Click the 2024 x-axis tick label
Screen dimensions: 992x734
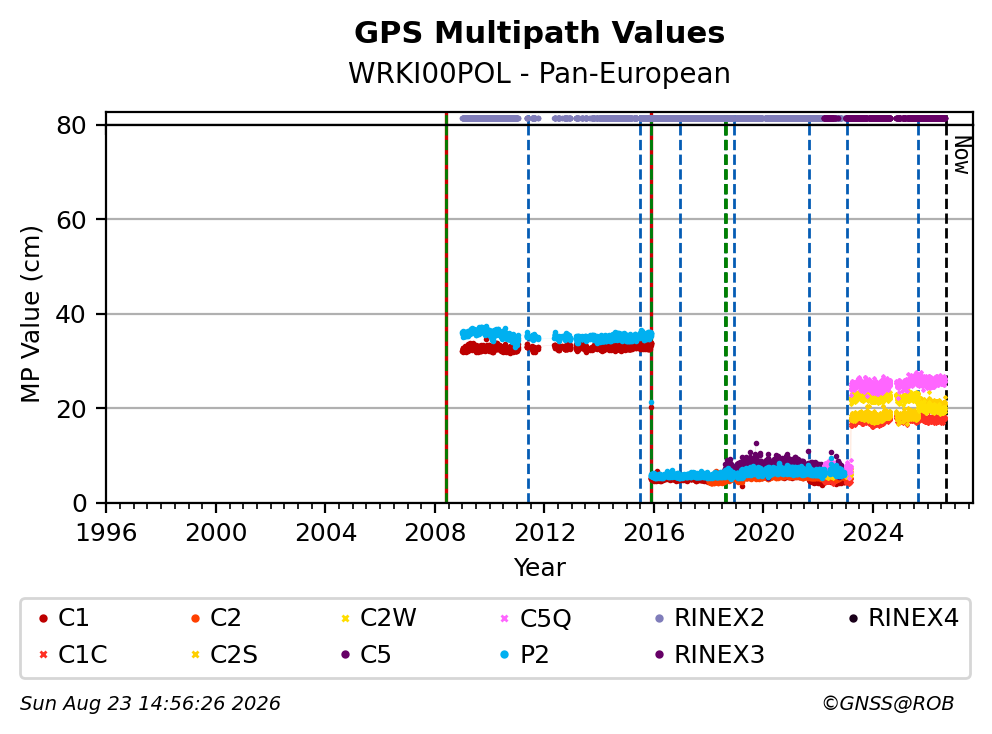[x=872, y=533]
